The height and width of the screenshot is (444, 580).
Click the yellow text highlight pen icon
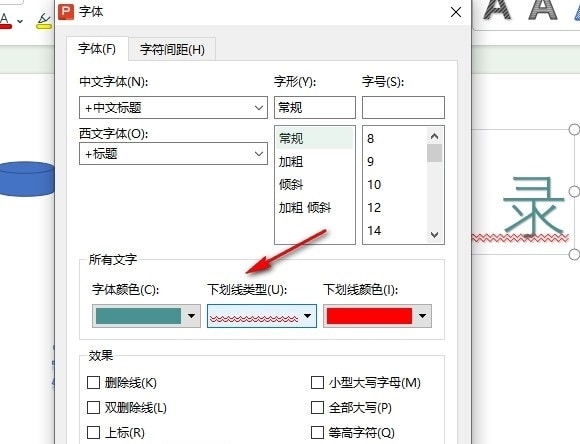tap(44, 21)
